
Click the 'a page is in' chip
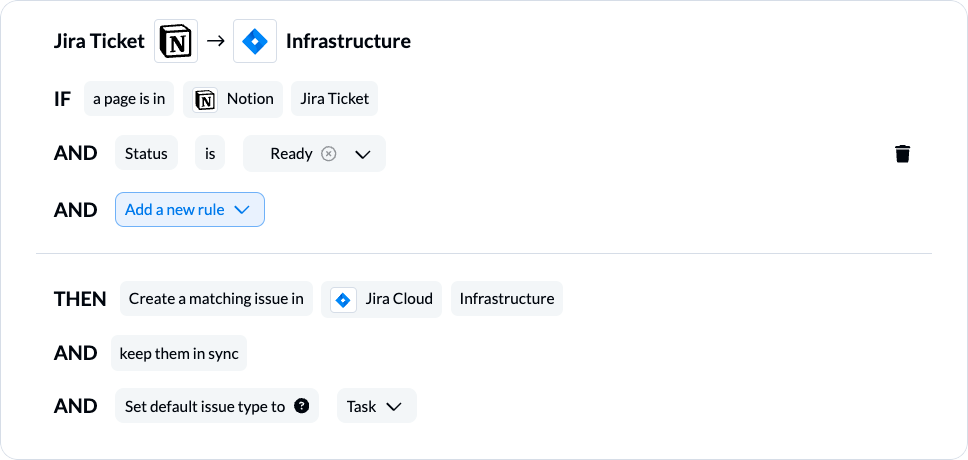(x=129, y=99)
